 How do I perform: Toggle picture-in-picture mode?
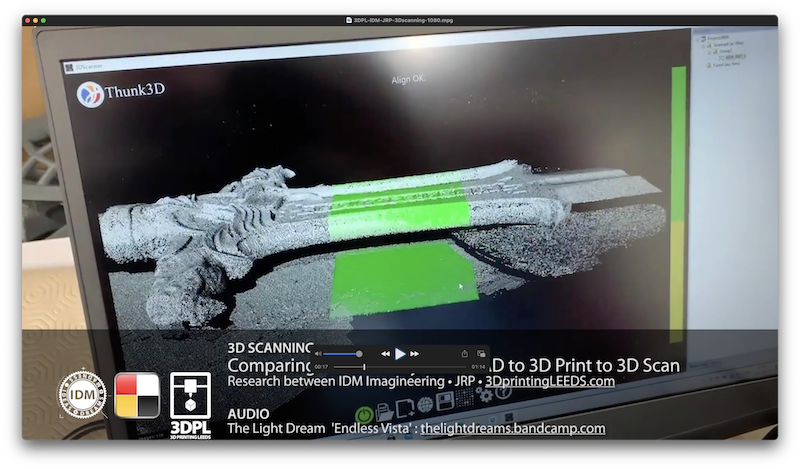(x=481, y=353)
